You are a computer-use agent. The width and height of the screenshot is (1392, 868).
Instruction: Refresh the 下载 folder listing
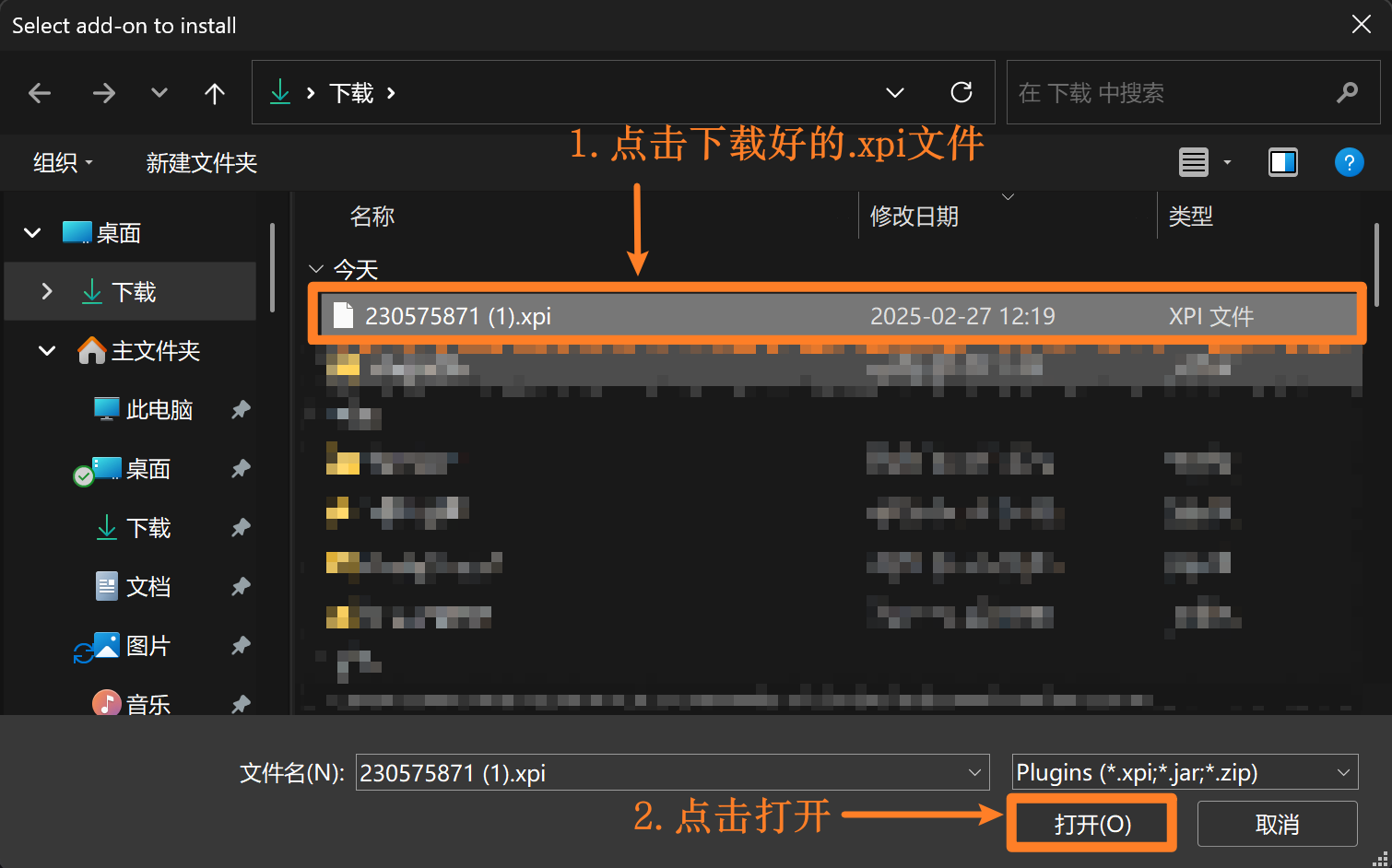[961, 92]
